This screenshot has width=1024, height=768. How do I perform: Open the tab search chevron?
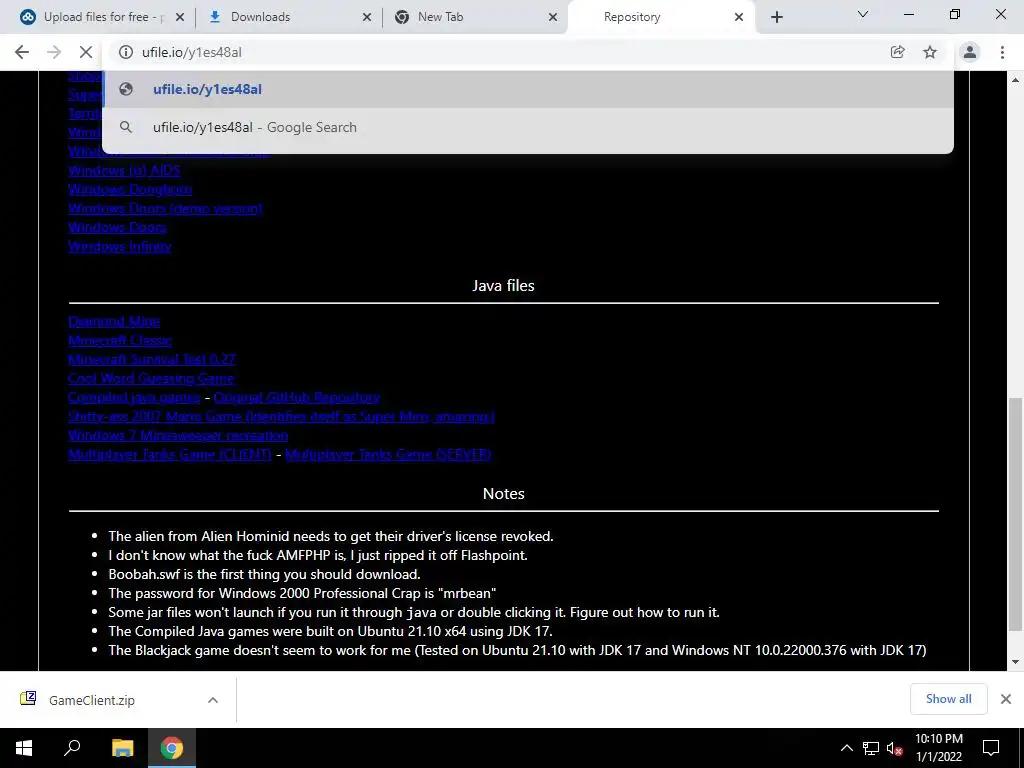pos(863,14)
